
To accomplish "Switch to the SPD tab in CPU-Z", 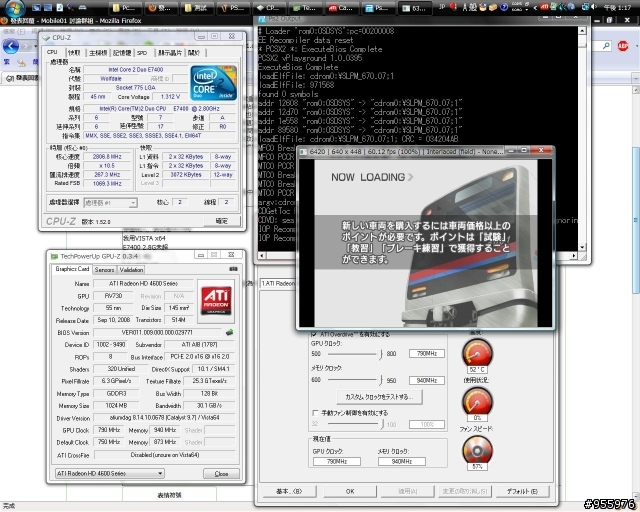I will coord(142,53).
